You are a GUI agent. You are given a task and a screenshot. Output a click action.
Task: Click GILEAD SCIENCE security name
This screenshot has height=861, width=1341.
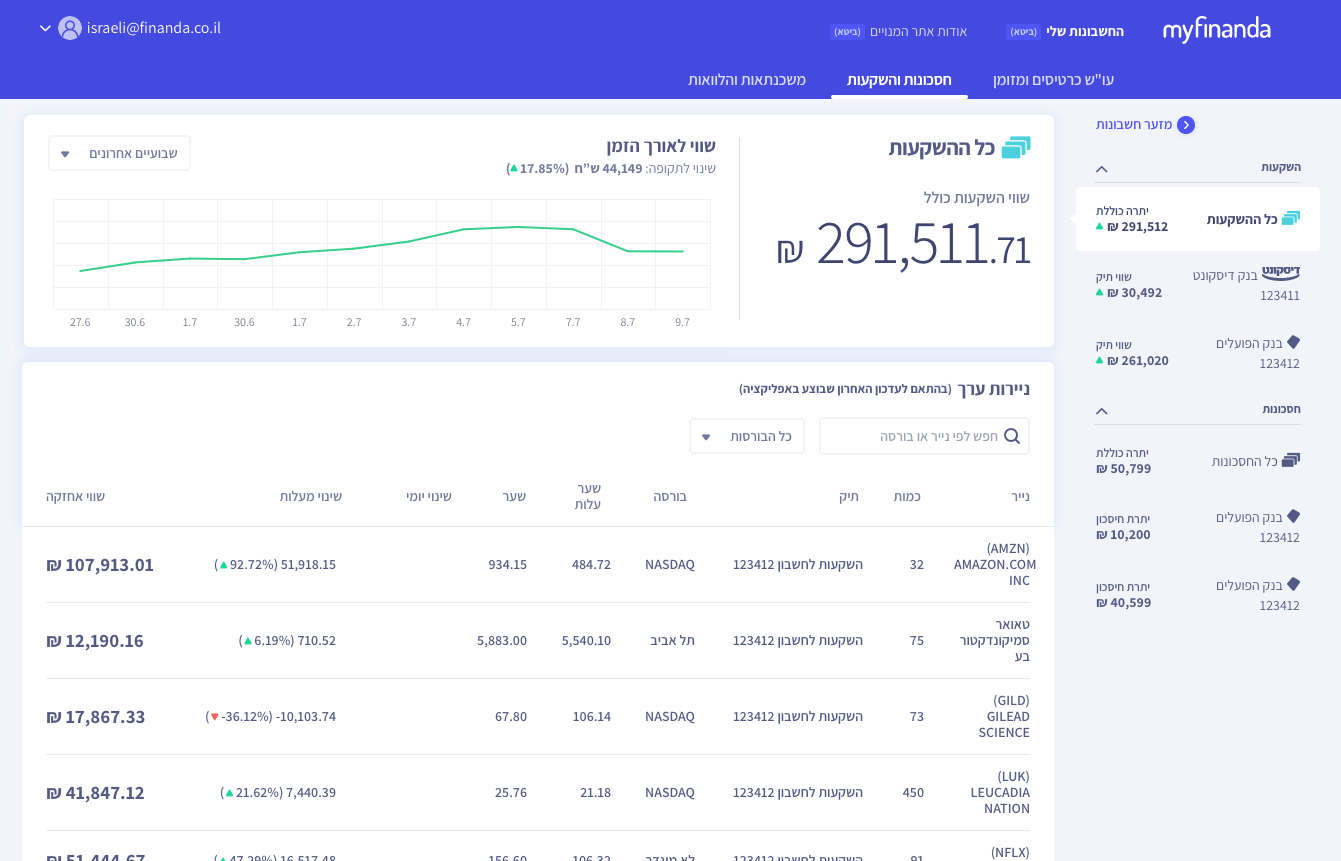[1004, 717]
